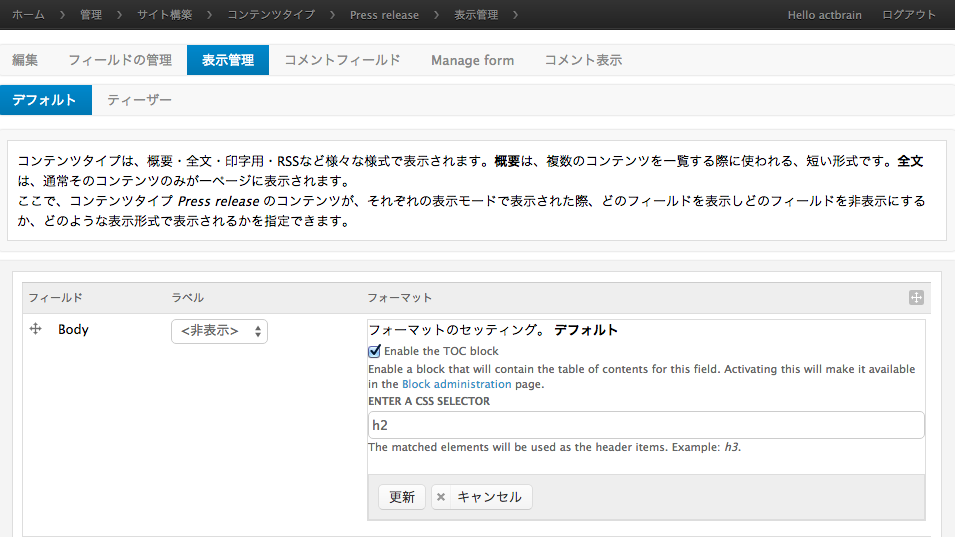Switch to the フィールドの管理 tab
955x537 pixels.
coord(120,60)
